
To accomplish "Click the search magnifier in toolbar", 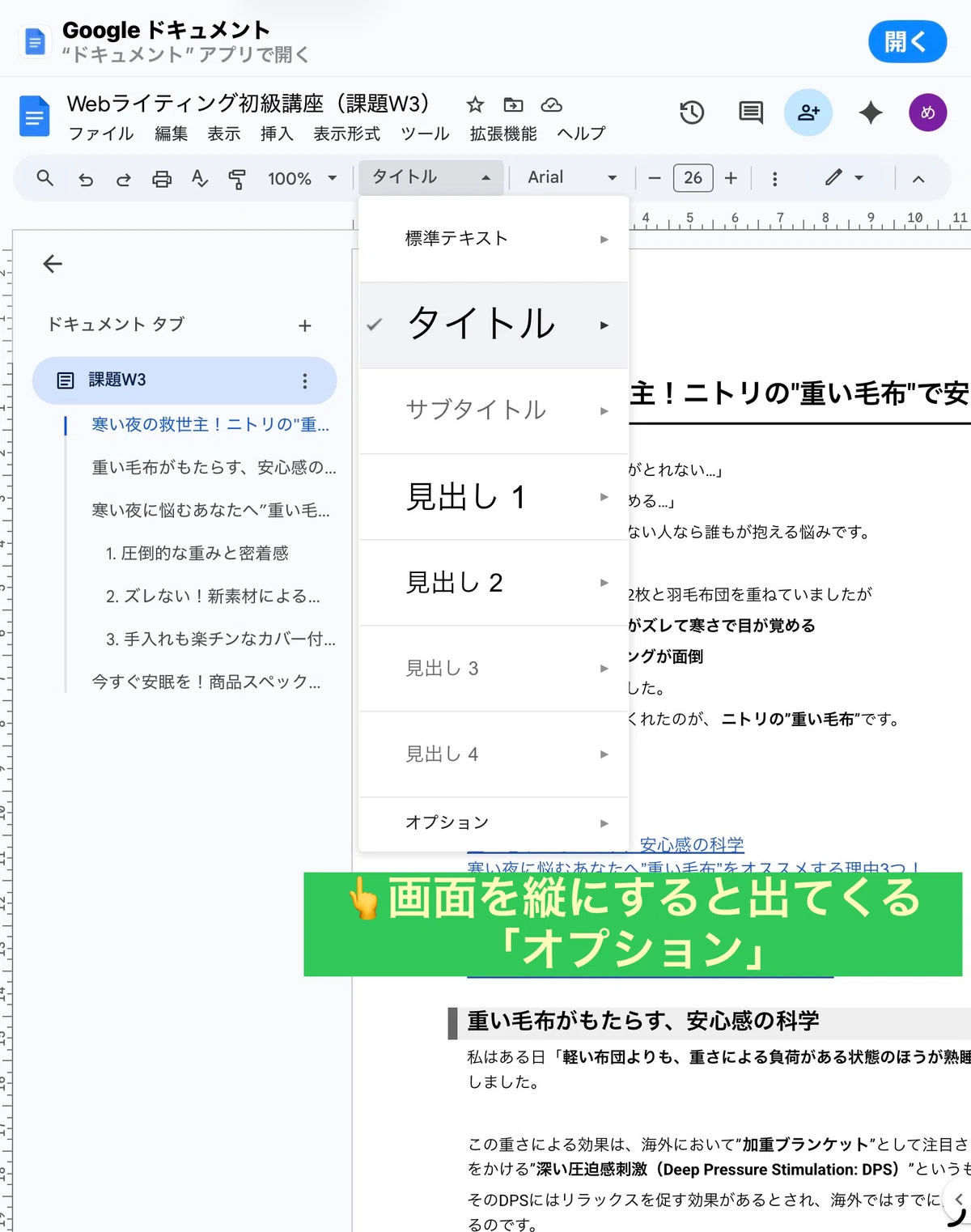I will (x=45, y=177).
